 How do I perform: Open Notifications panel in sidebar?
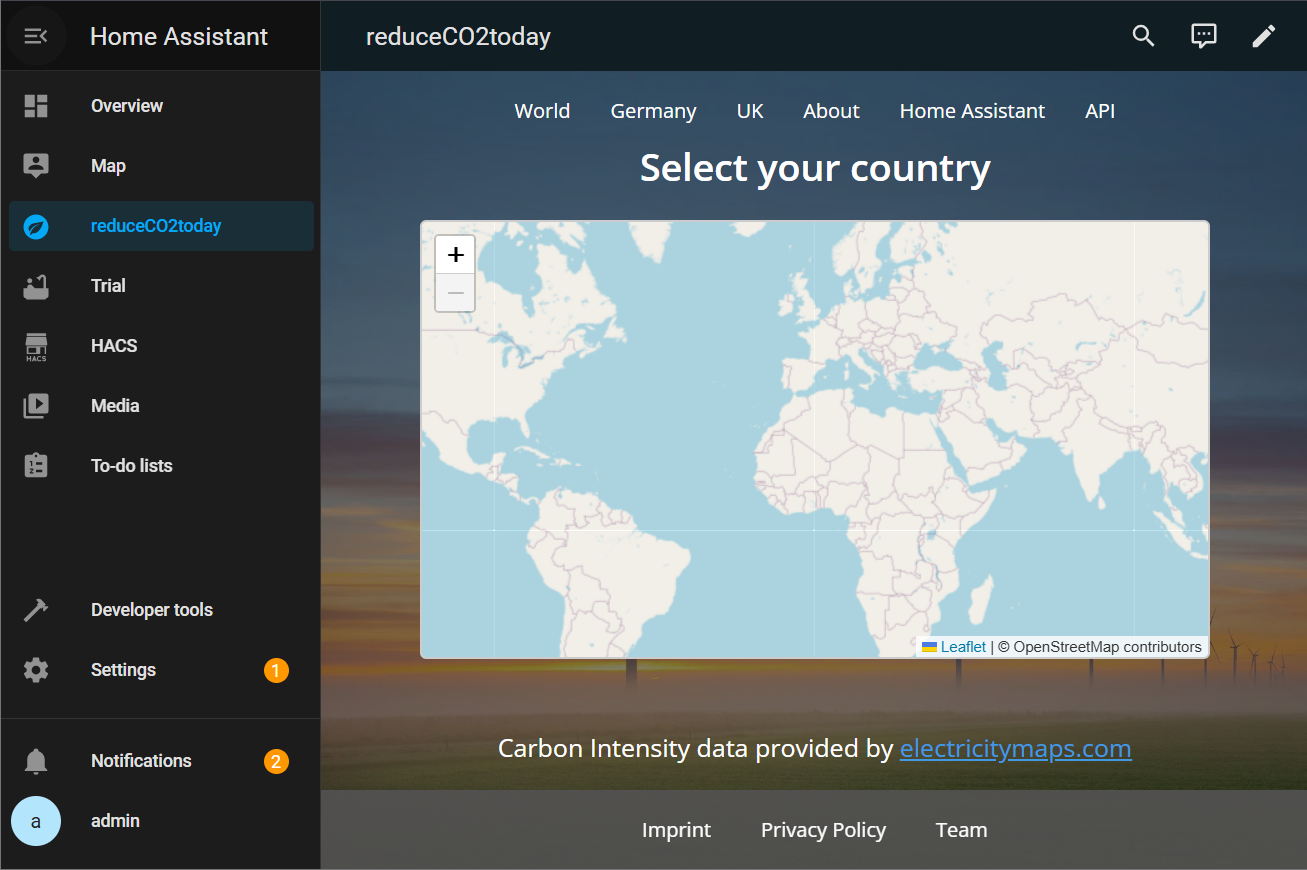point(161,761)
